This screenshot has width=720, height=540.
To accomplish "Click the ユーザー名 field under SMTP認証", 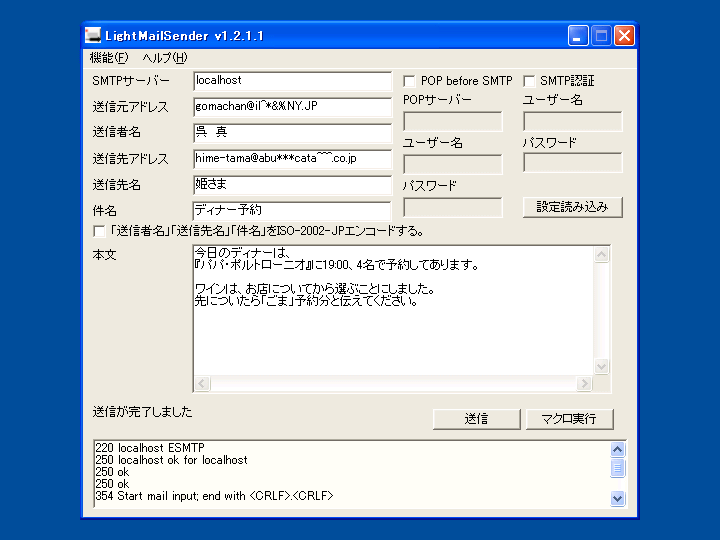I will pyautogui.click(x=573, y=122).
